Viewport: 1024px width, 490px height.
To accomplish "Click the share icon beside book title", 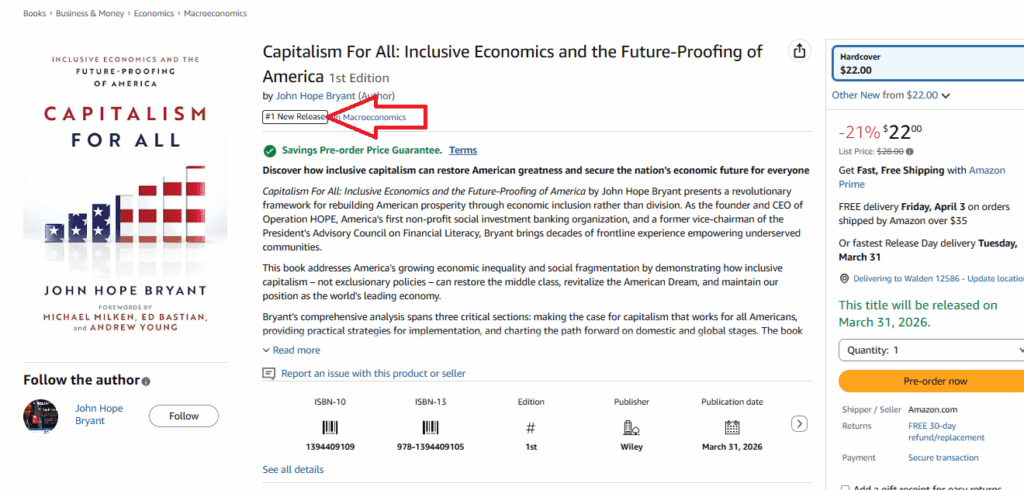I will 799,51.
